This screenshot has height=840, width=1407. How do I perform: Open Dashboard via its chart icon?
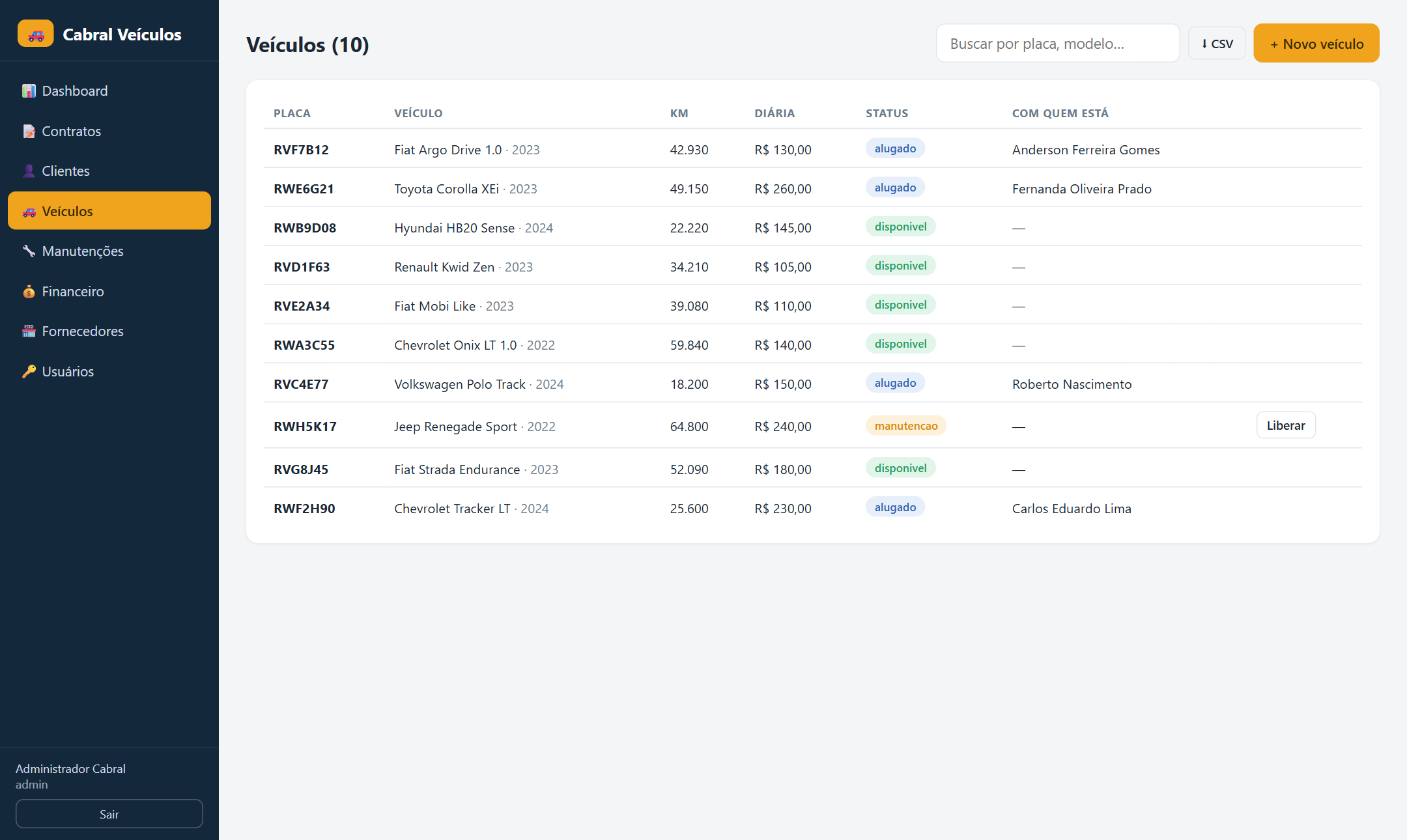click(x=29, y=91)
